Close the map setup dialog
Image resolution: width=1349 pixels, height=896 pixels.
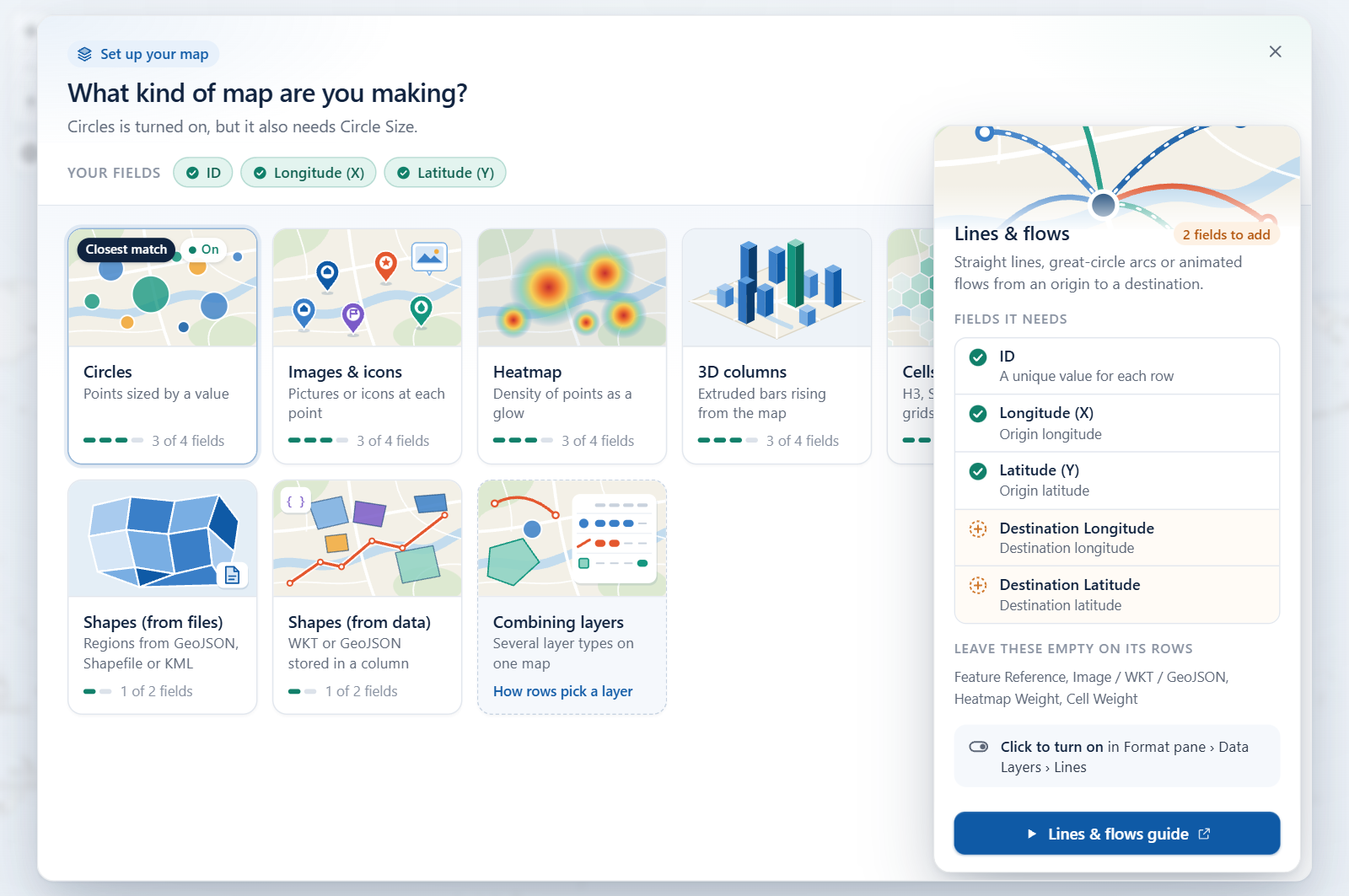pyautogui.click(x=1275, y=51)
